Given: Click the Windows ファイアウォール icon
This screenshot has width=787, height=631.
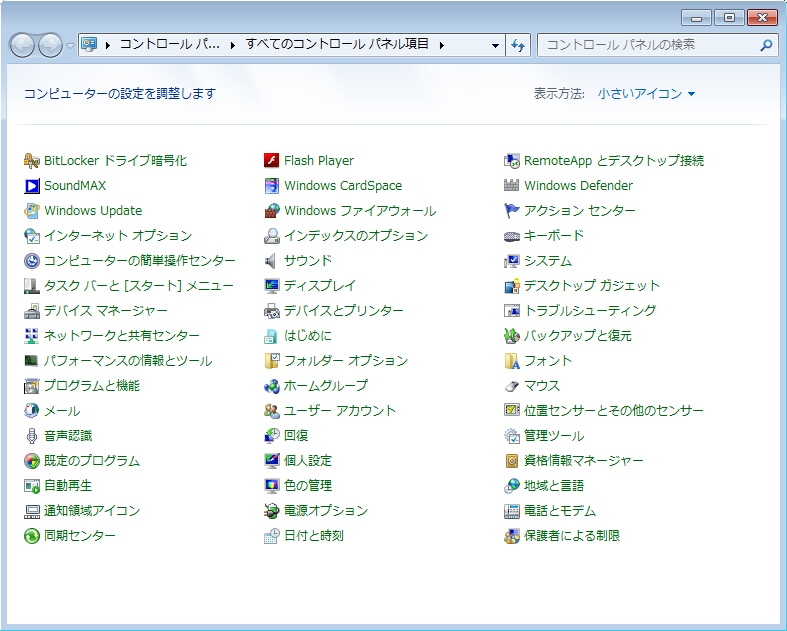Looking at the screenshot, I should coord(271,210).
